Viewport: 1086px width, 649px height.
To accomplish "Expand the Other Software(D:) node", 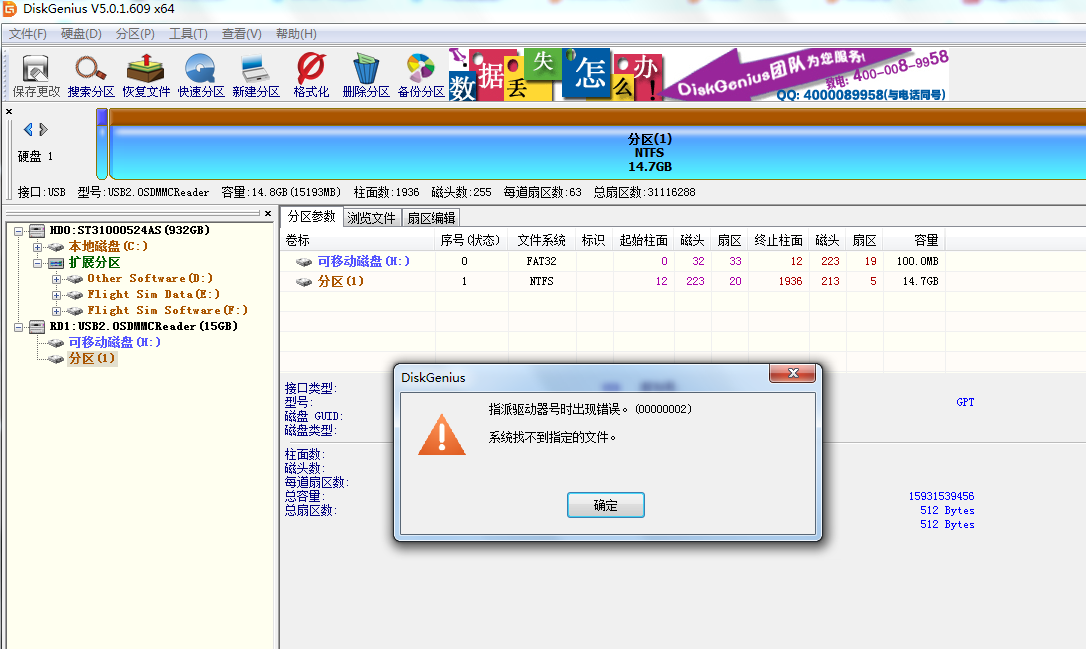I will coord(56,279).
